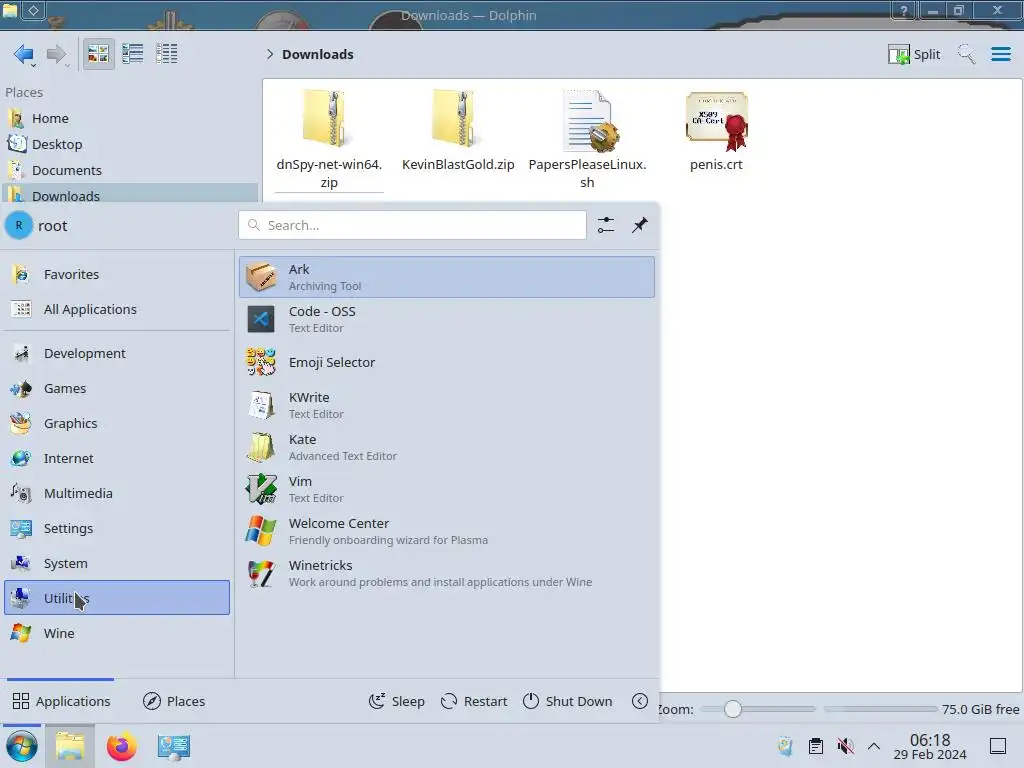Open Downloads in Places panel

click(x=129, y=195)
